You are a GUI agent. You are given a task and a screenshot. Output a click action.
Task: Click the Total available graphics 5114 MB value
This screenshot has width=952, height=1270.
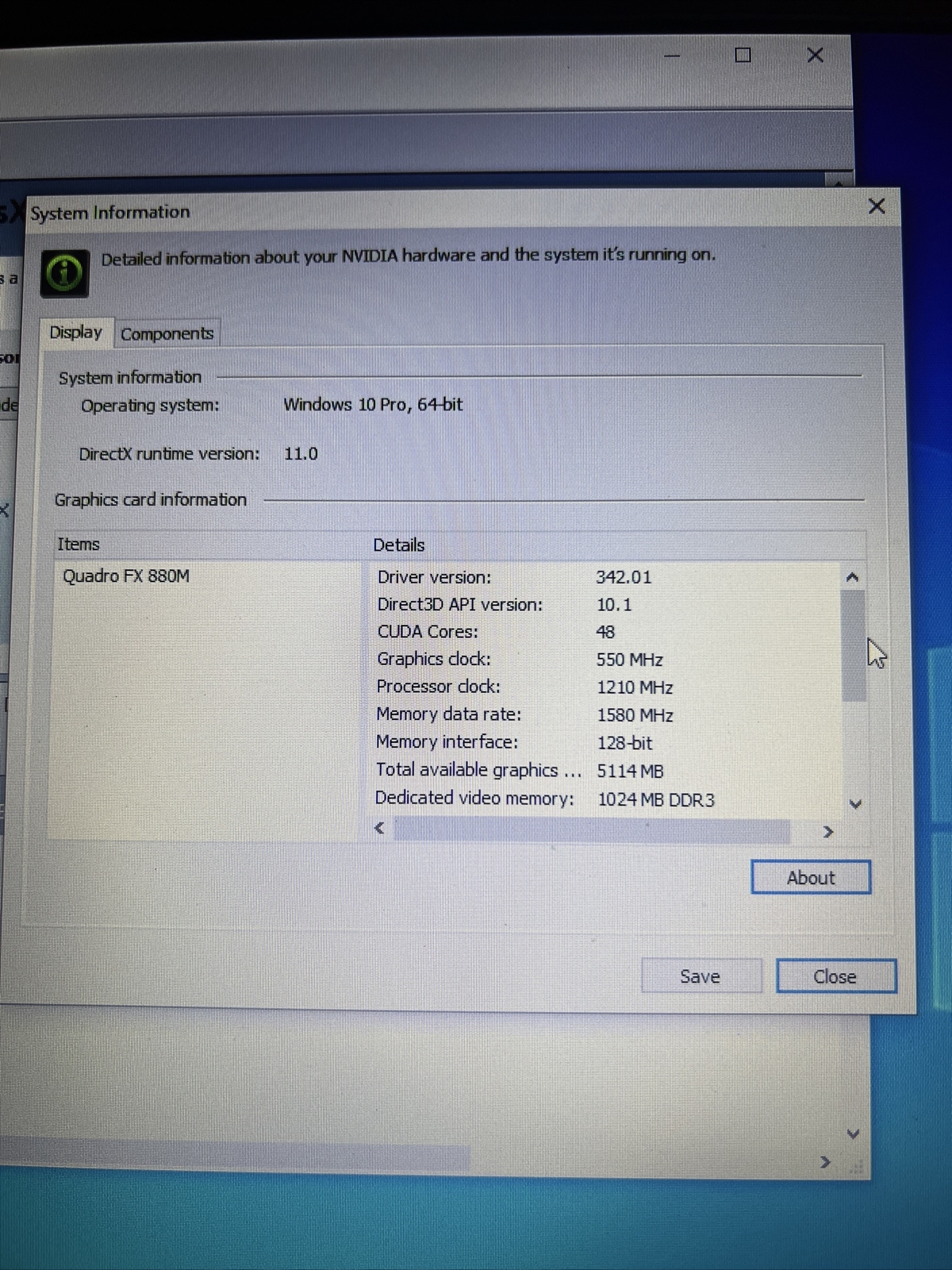pos(631,771)
